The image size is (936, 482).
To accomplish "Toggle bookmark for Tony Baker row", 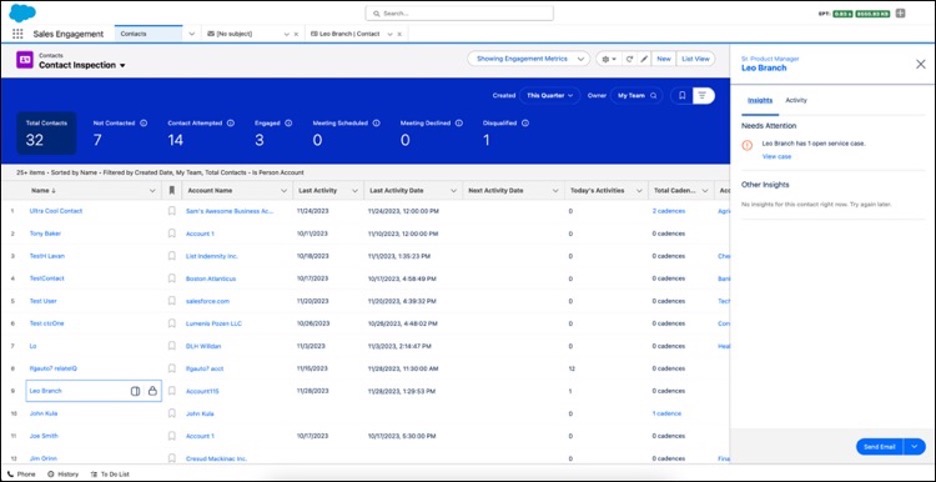I will tap(172, 233).
